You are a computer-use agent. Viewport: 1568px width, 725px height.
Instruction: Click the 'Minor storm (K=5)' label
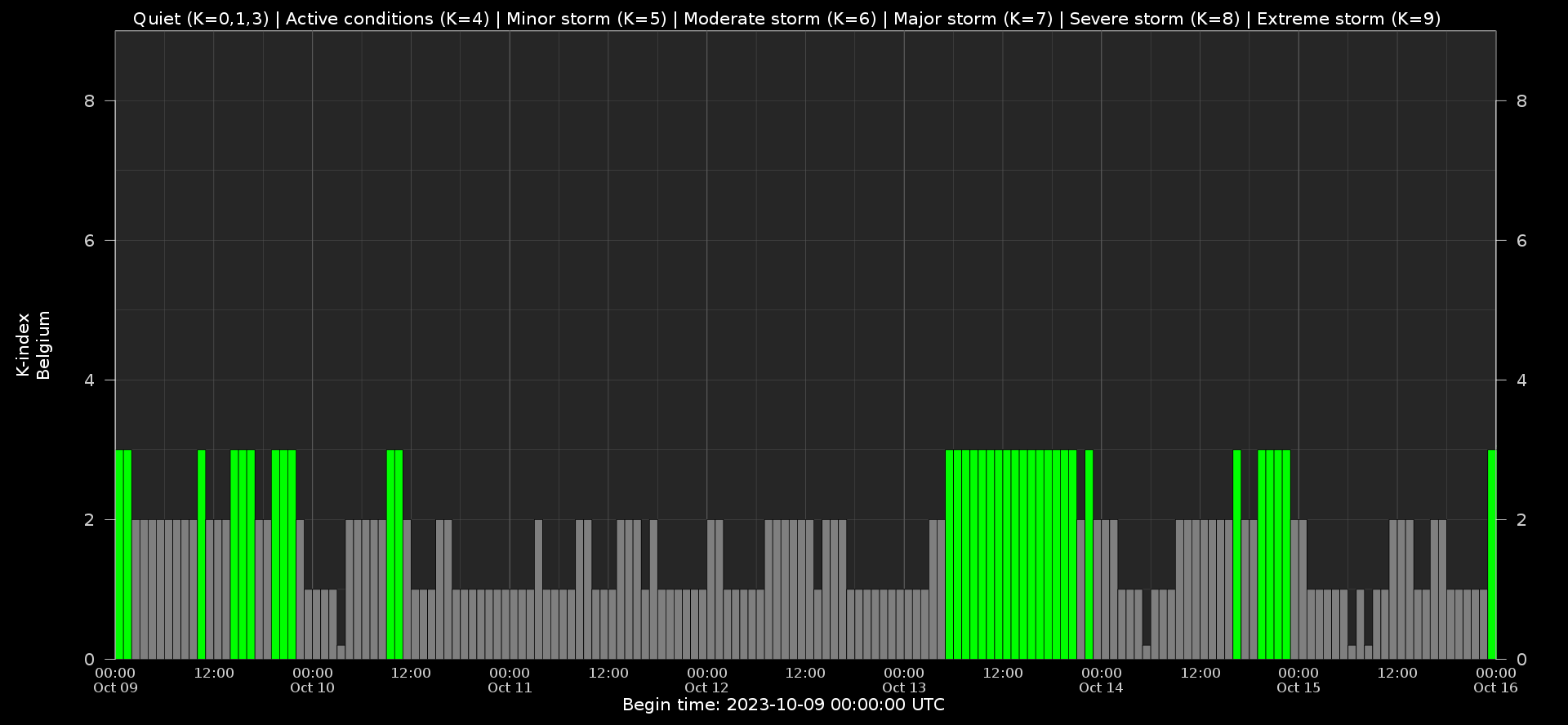click(586, 19)
